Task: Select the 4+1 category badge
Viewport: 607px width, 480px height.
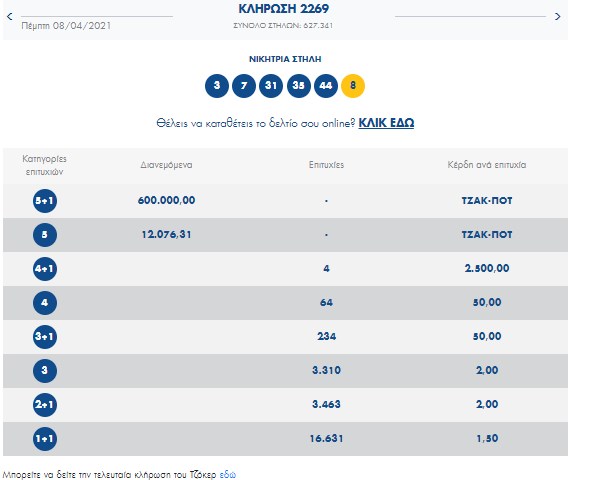Action: [44, 269]
